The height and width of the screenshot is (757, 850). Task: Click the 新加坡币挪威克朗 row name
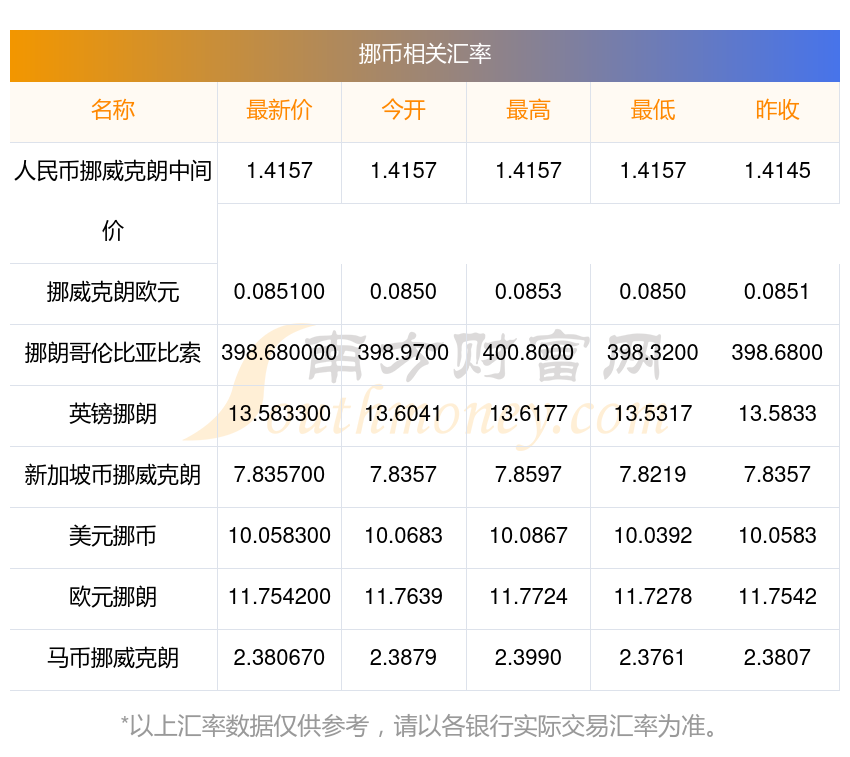[x=113, y=475]
